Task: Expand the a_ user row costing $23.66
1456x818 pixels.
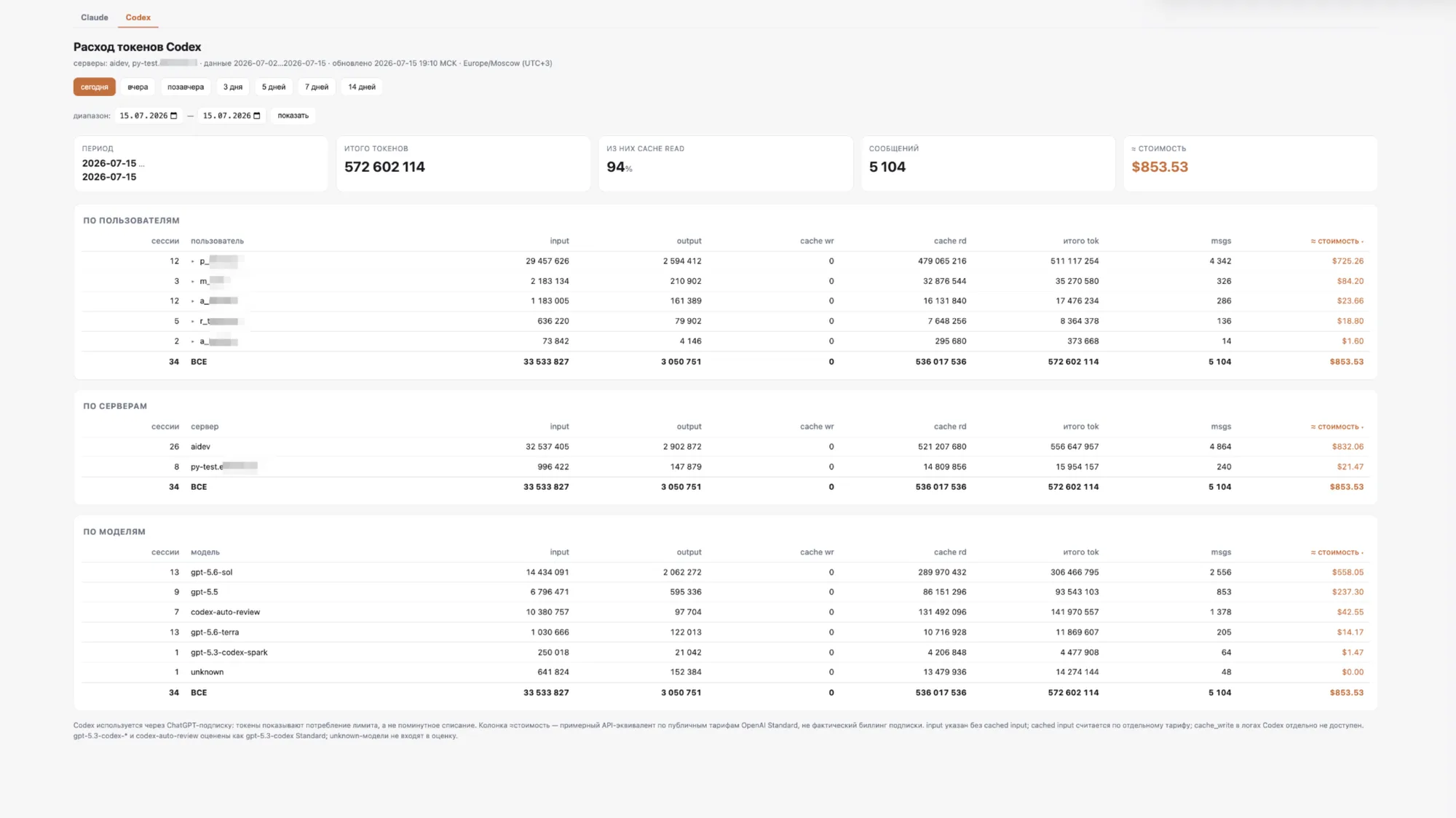Action: pos(193,301)
